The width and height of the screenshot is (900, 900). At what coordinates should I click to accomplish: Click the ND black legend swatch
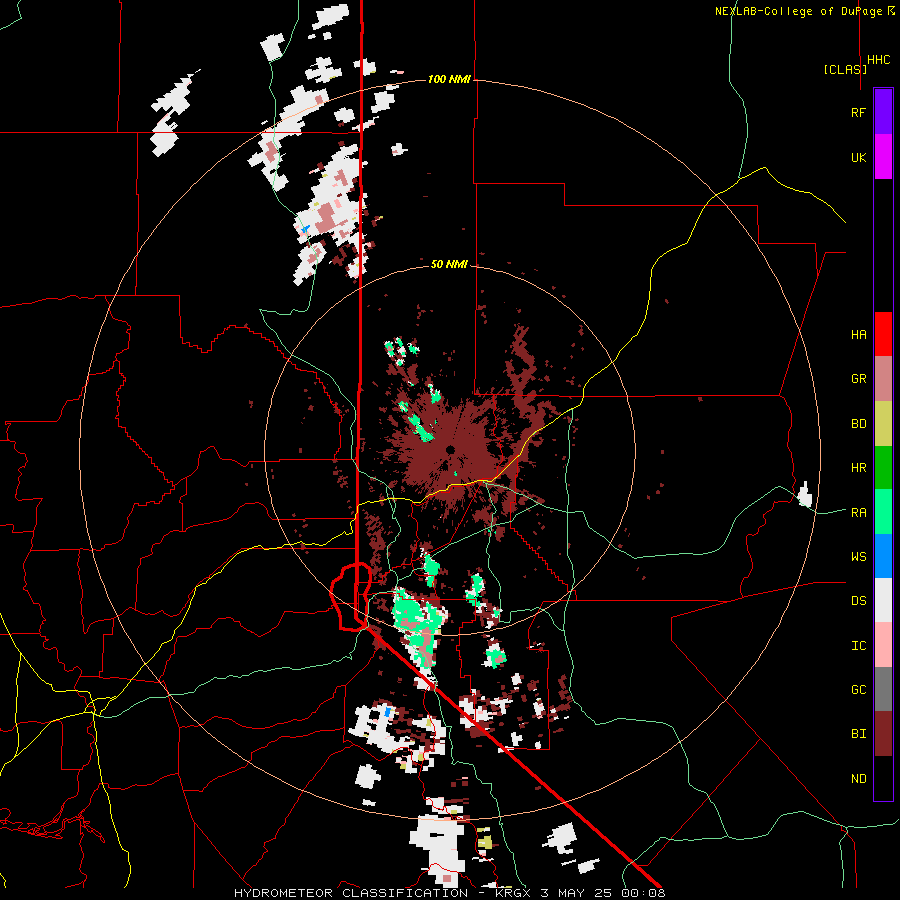883,778
